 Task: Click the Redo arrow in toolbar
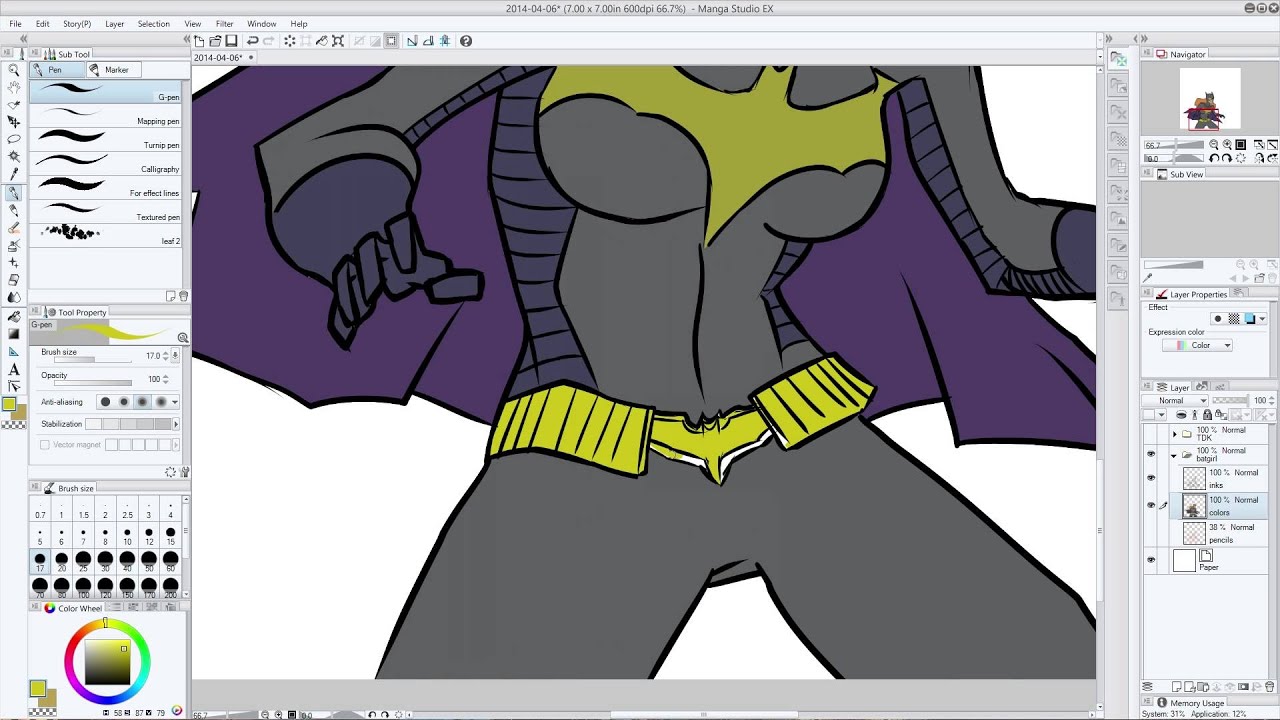(x=269, y=41)
